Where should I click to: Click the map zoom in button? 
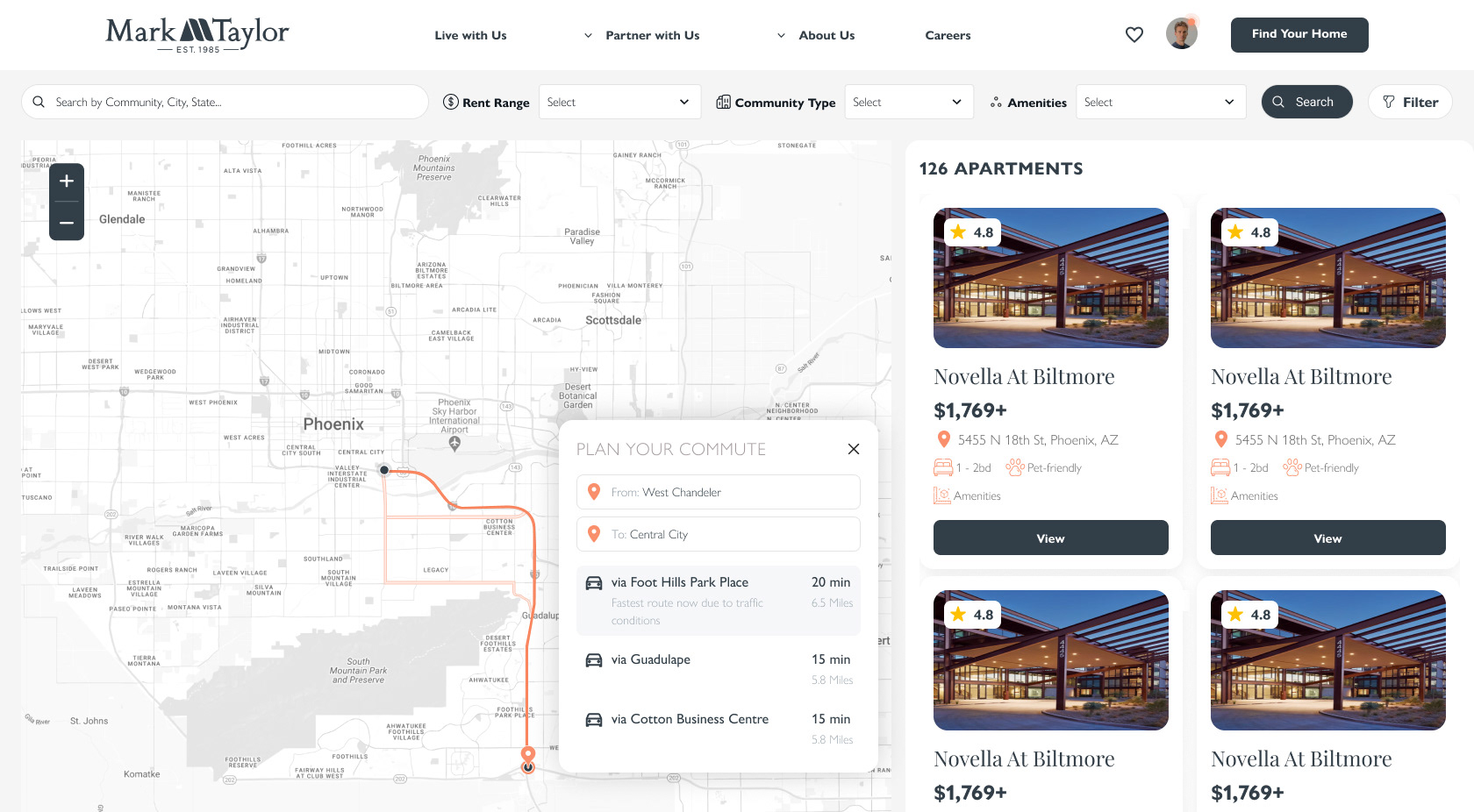67,182
